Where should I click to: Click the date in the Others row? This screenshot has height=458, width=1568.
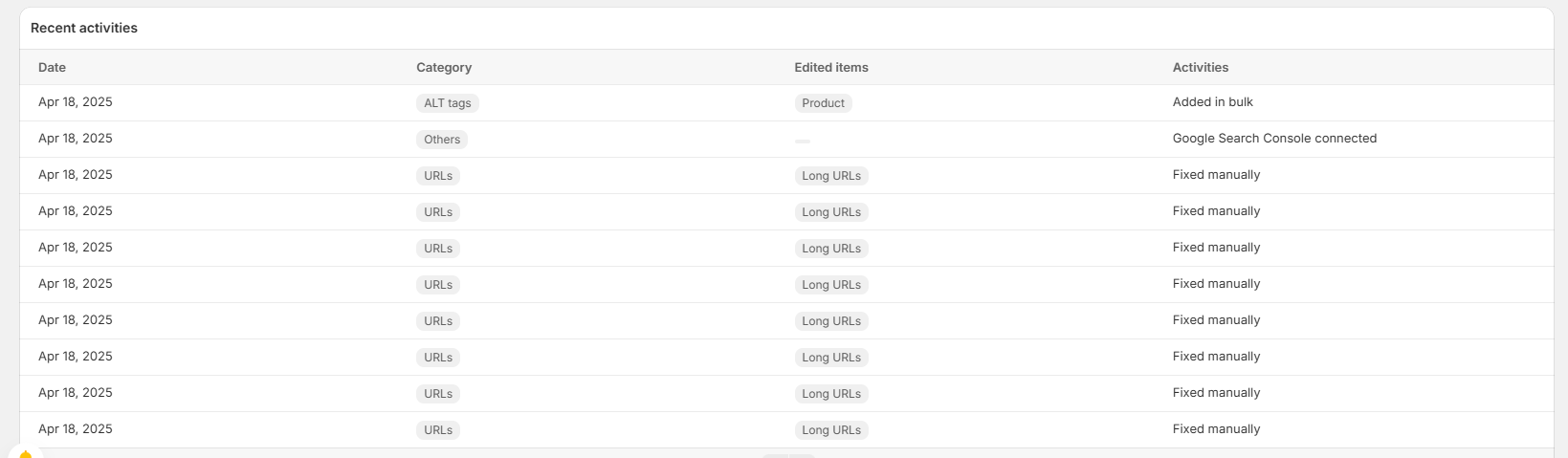click(76, 139)
